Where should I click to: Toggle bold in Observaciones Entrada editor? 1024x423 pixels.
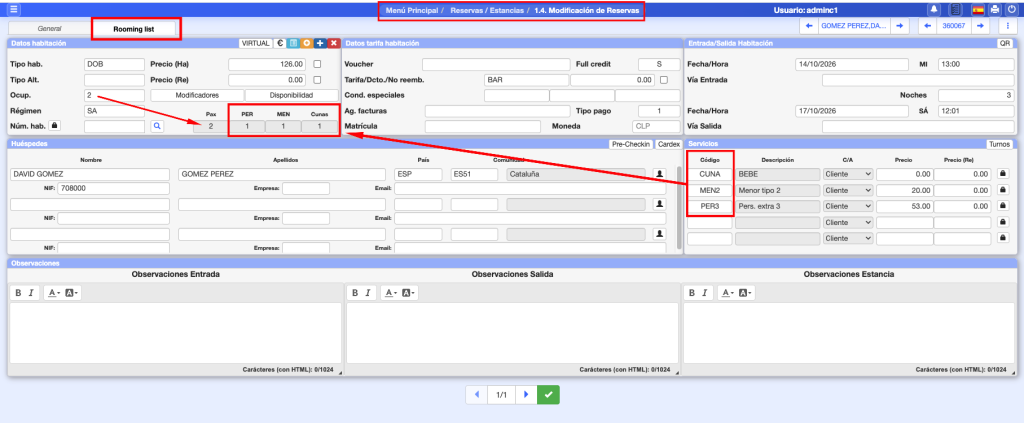pos(18,293)
